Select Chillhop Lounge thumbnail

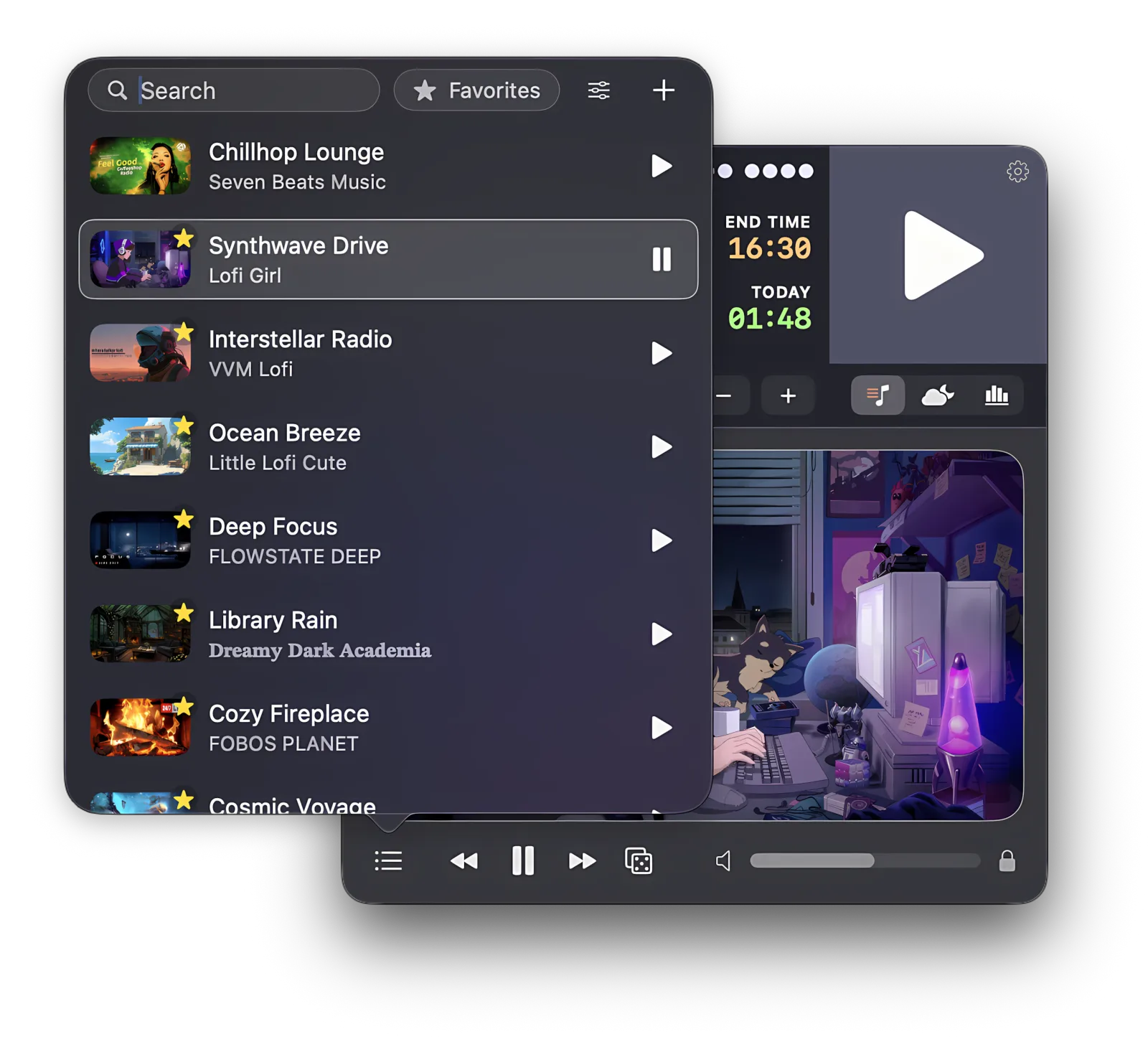[140, 166]
